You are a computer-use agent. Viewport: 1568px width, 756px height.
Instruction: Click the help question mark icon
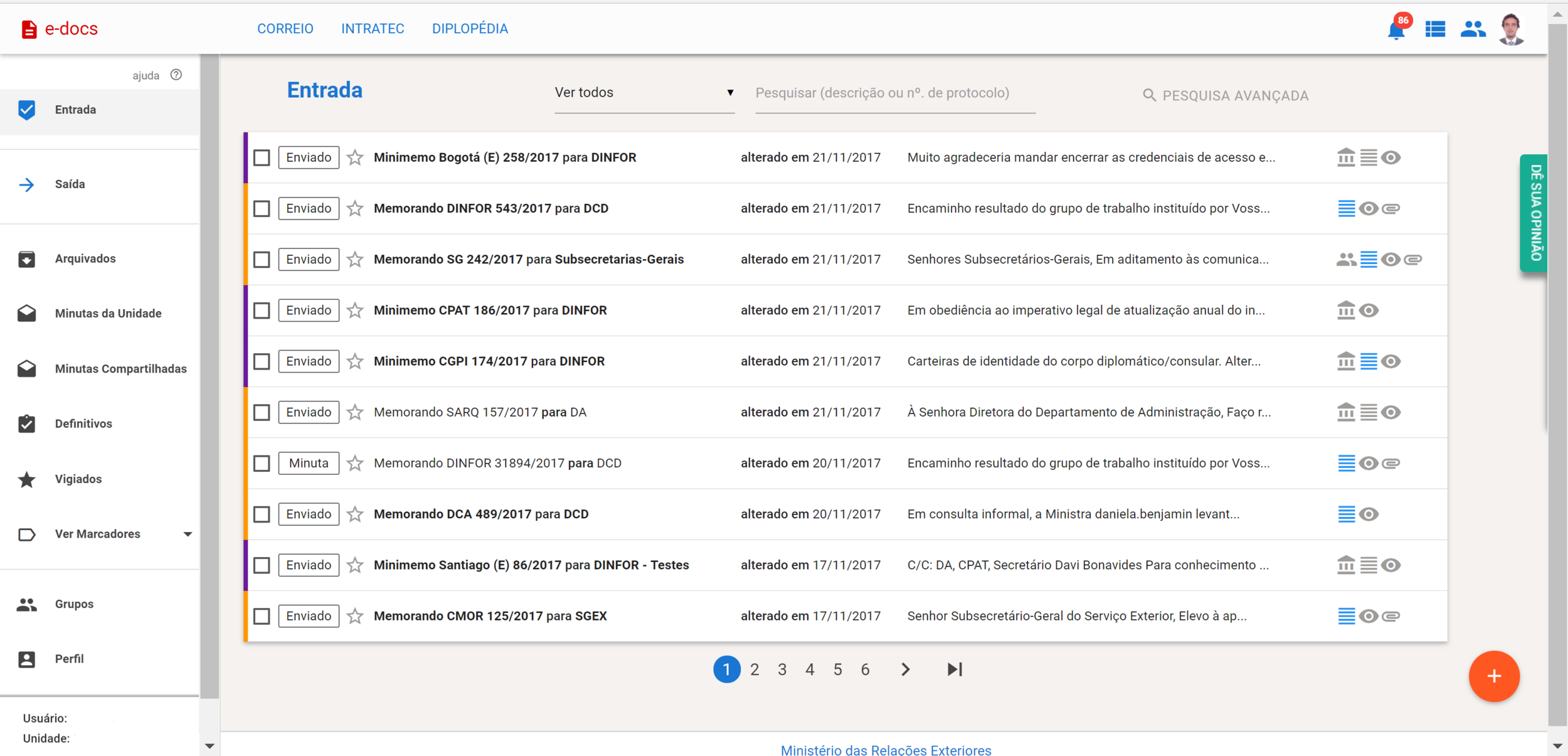(176, 75)
